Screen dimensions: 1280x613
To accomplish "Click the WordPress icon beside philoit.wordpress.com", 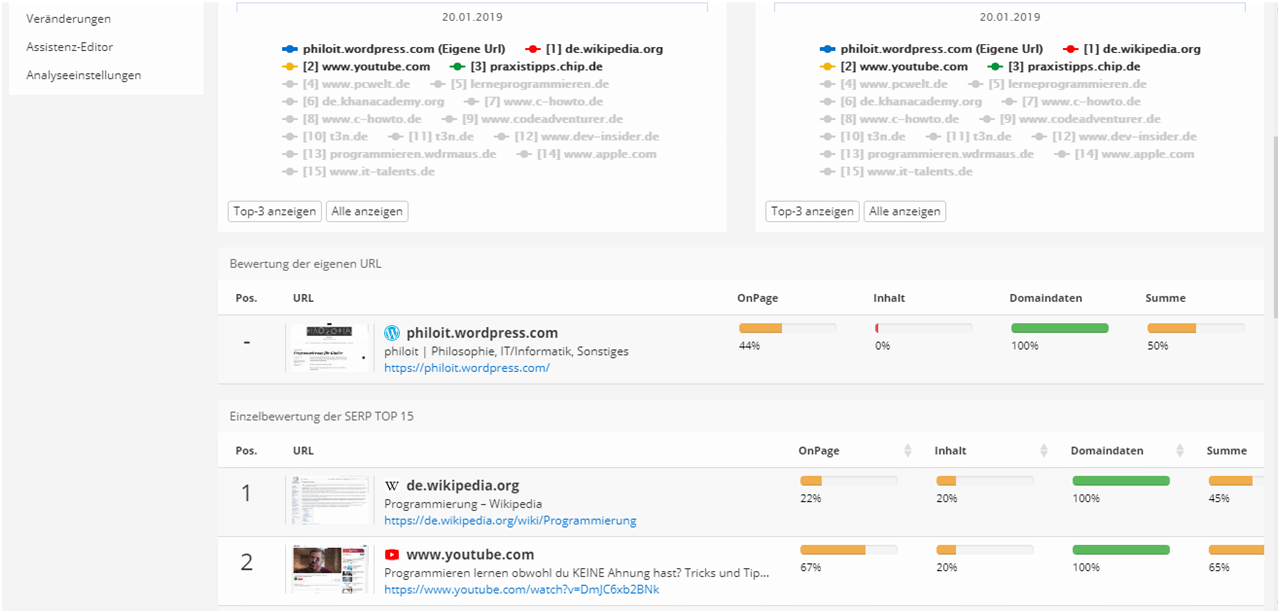I will coord(392,333).
